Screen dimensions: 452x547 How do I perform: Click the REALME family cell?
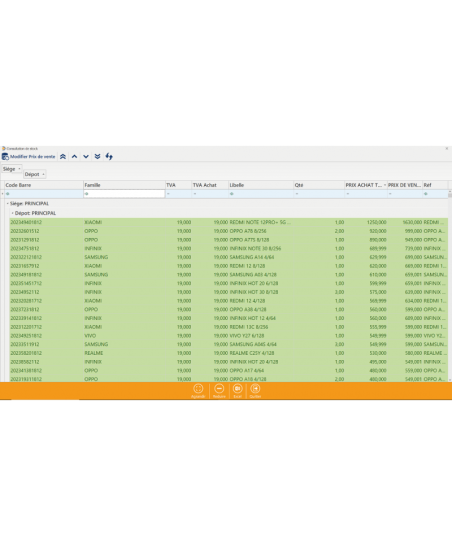124,353
